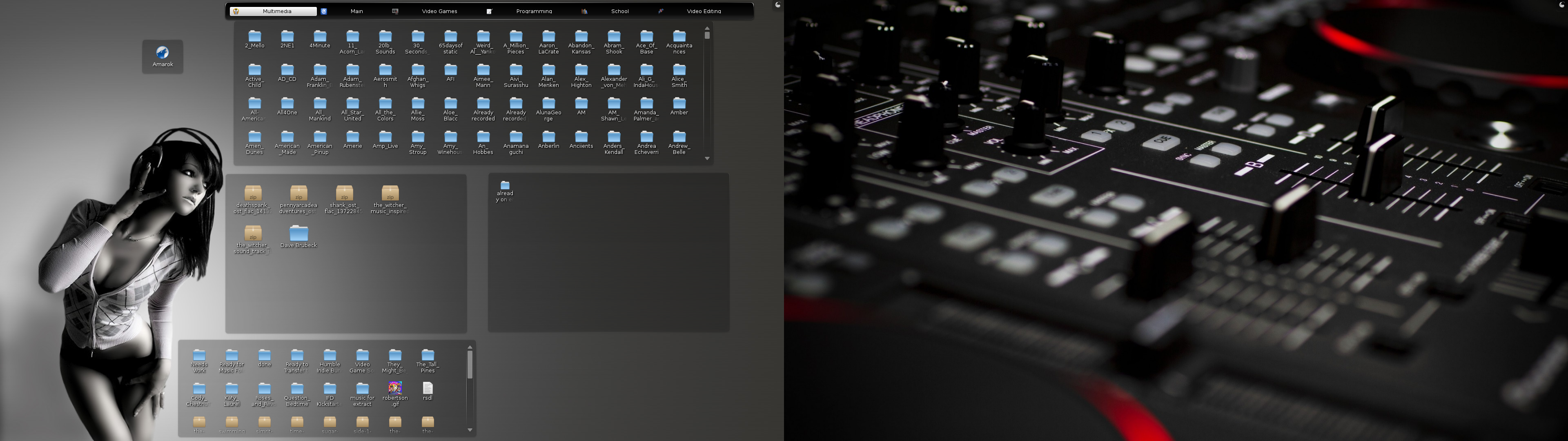The height and width of the screenshot is (441, 1568).
Task: Open the They_Might_Be folder
Action: pyautogui.click(x=395, y=361)
